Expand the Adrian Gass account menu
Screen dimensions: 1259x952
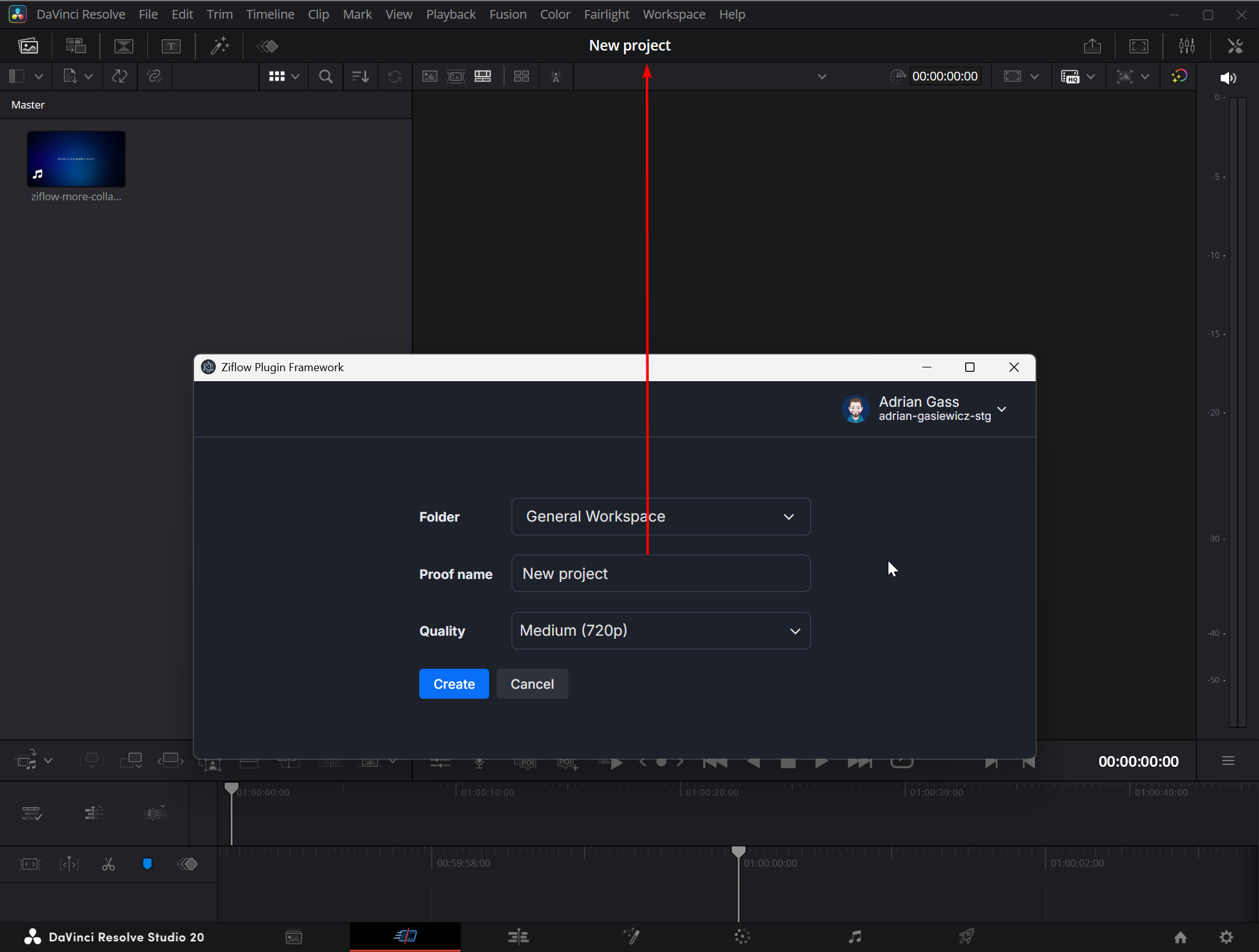point(925,409)
